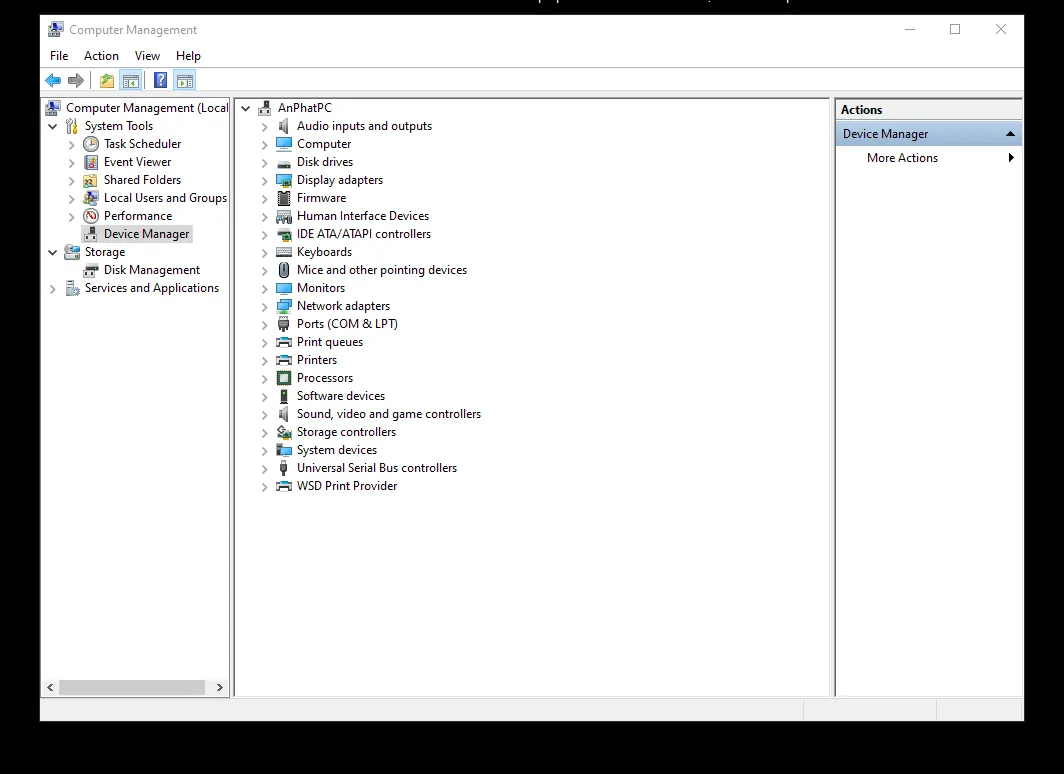Click the Forward navigation arrow
This screenshot has width=1064, height=774.
77,80
